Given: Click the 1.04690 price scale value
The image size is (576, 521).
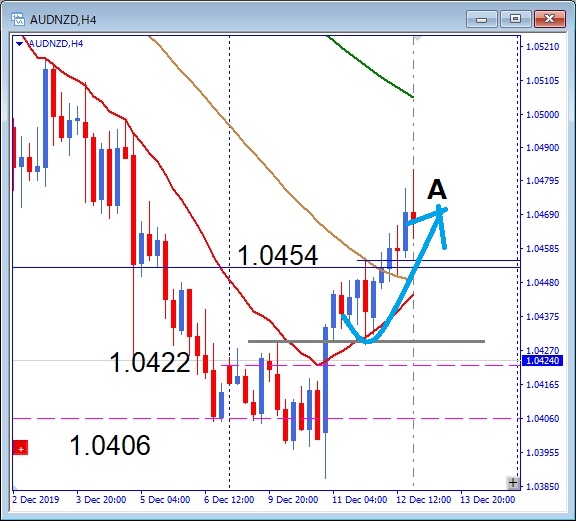Looking at the screenshot, I should pos(543,215).
